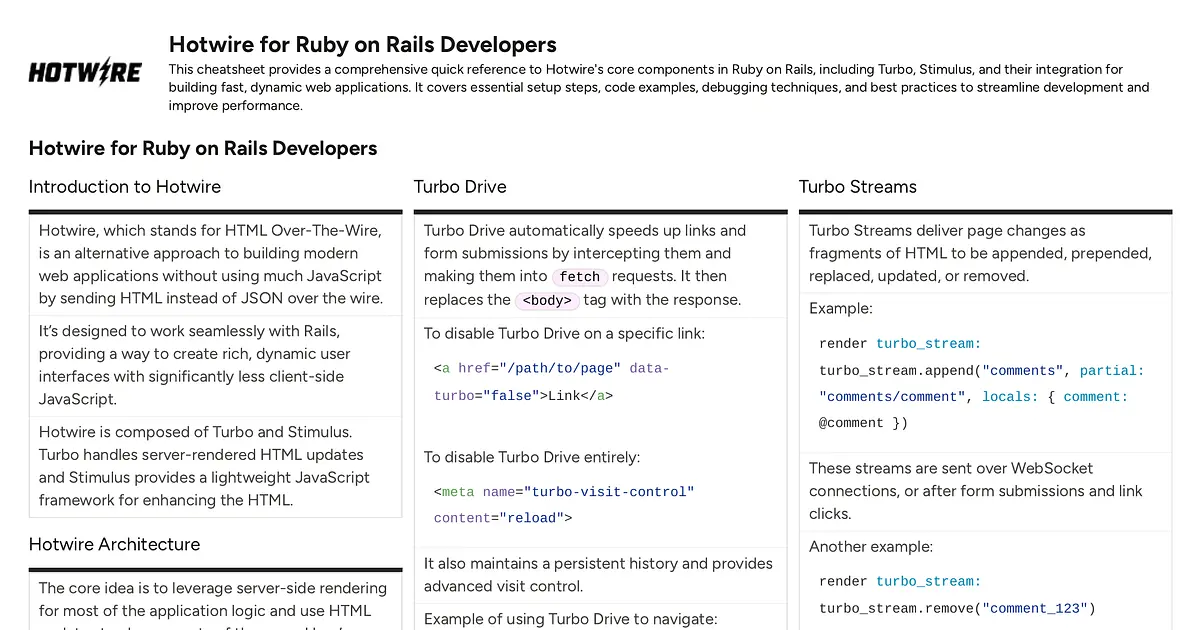Click the "Hotwire Architecture" heading
Screen dimensions: 1200x630
point(115,545)
